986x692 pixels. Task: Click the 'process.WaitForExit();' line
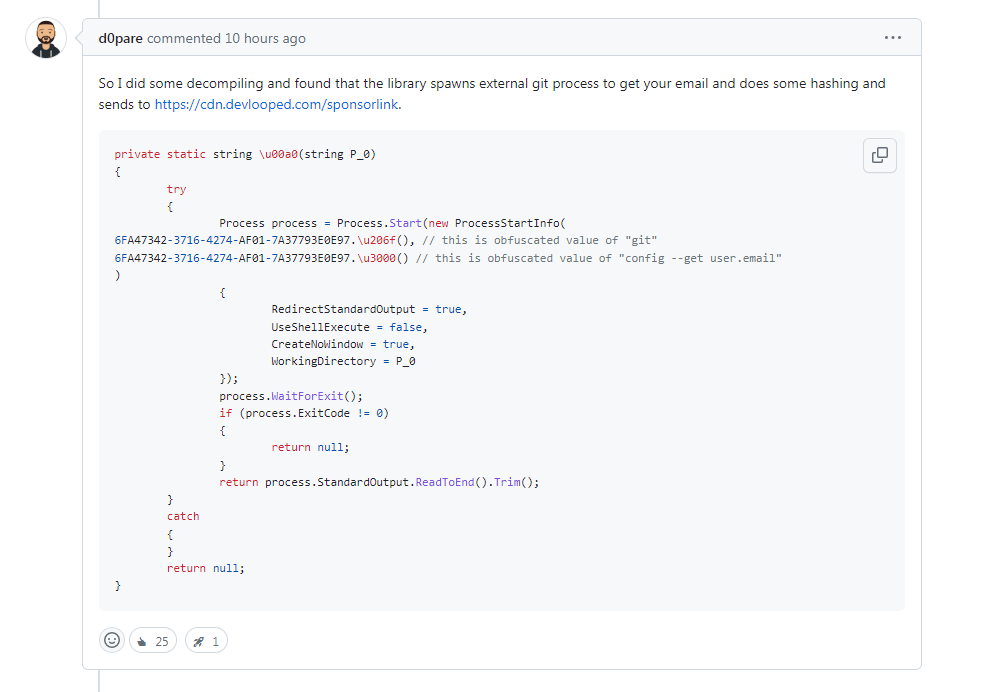[x=291, y=396]
